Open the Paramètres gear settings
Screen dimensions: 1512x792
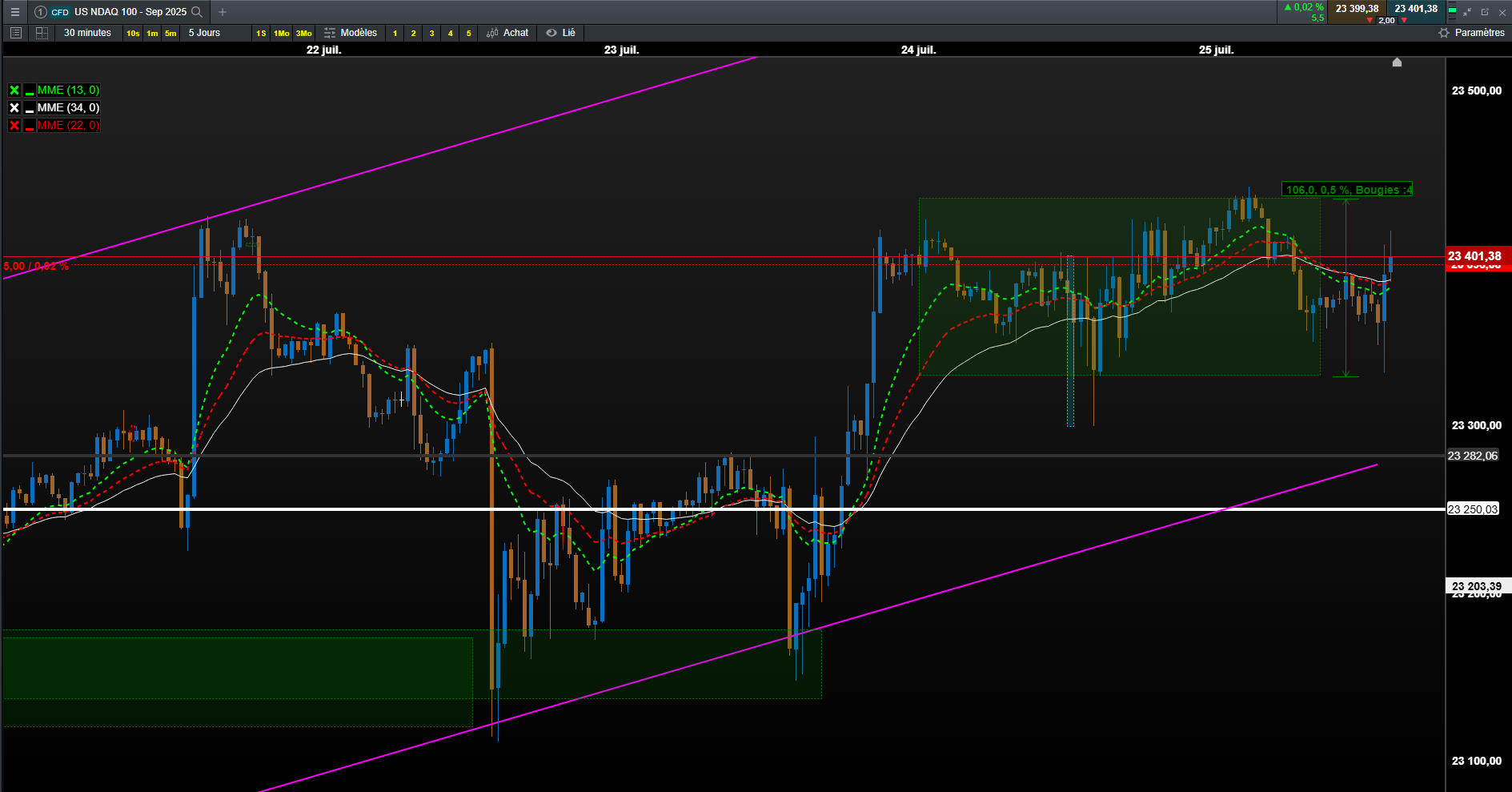pyautogui.click(x=1471, y=33)
